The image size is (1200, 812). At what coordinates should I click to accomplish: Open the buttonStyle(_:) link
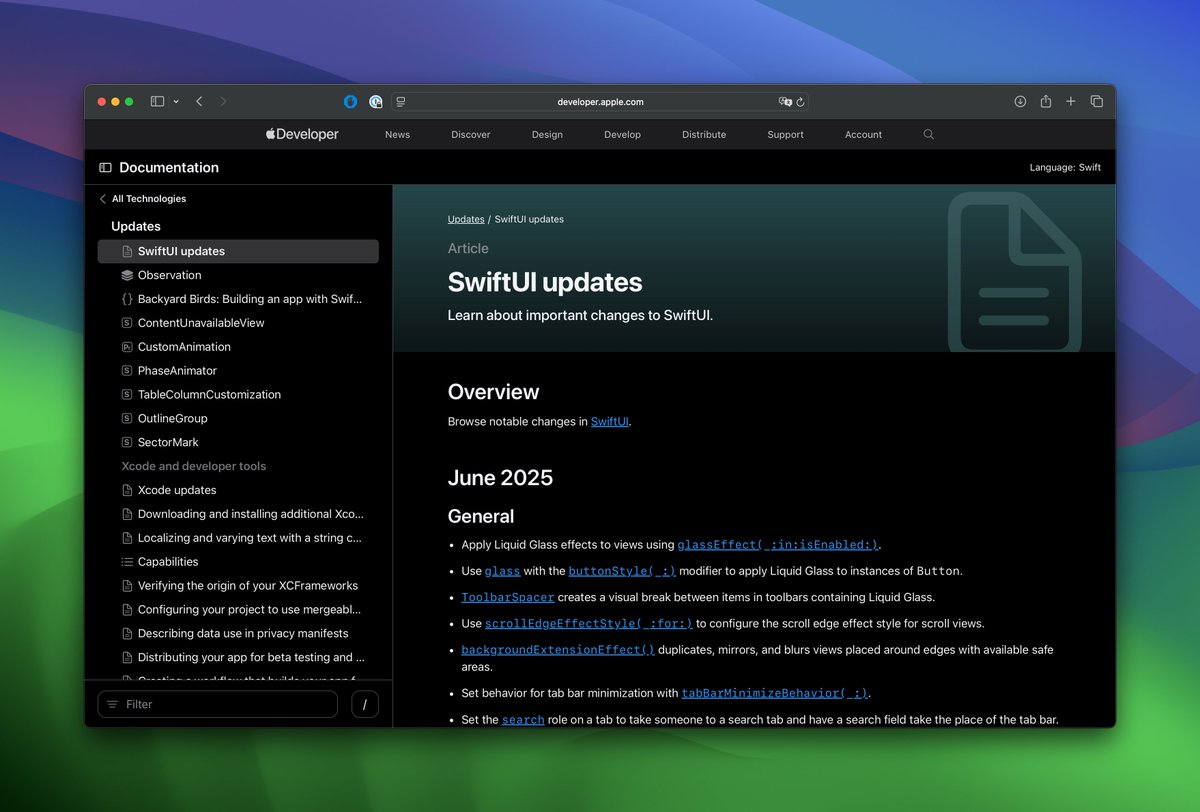point(622,571)
